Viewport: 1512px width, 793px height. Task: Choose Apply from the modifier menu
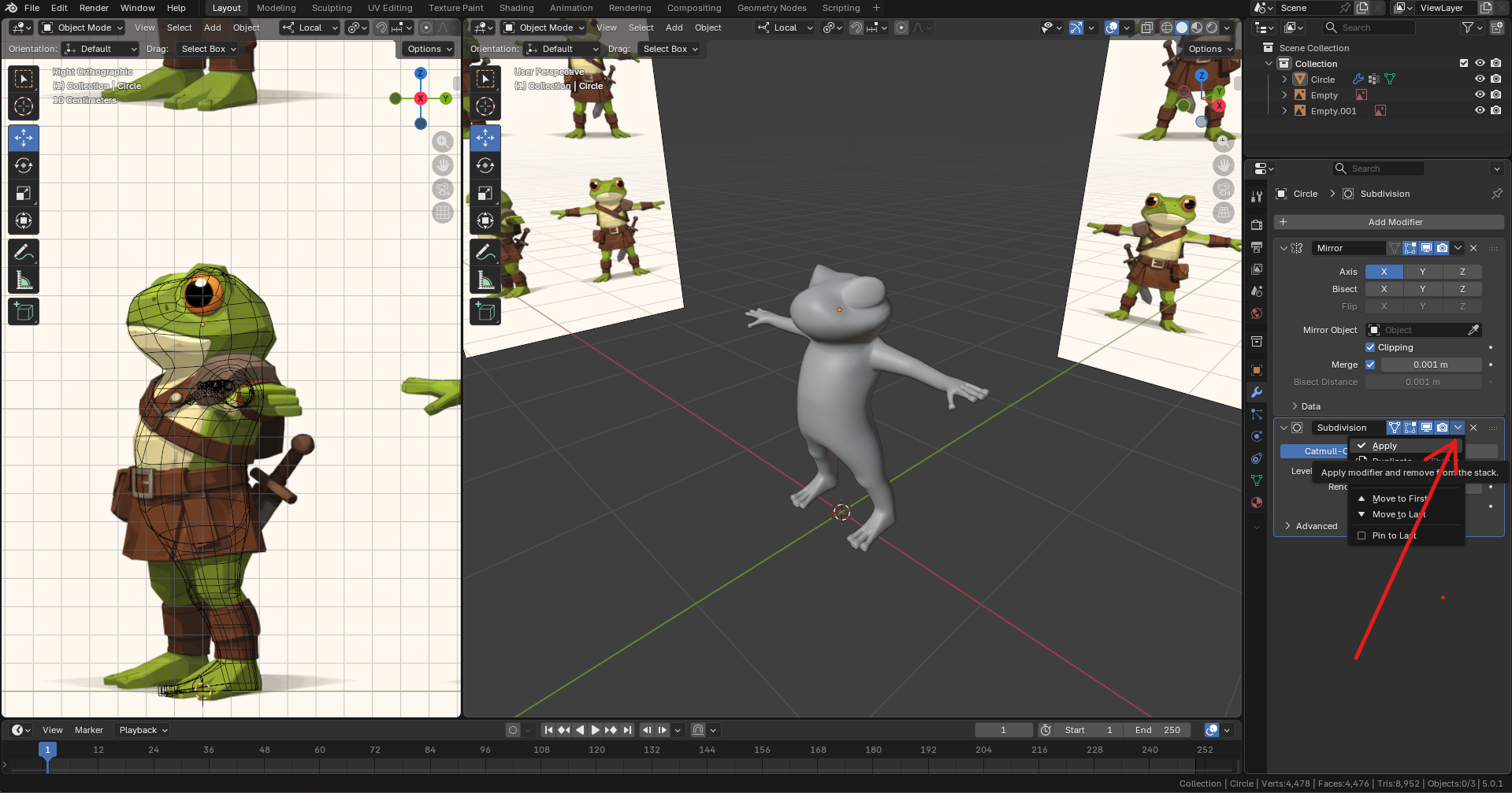pos(1384,446)
